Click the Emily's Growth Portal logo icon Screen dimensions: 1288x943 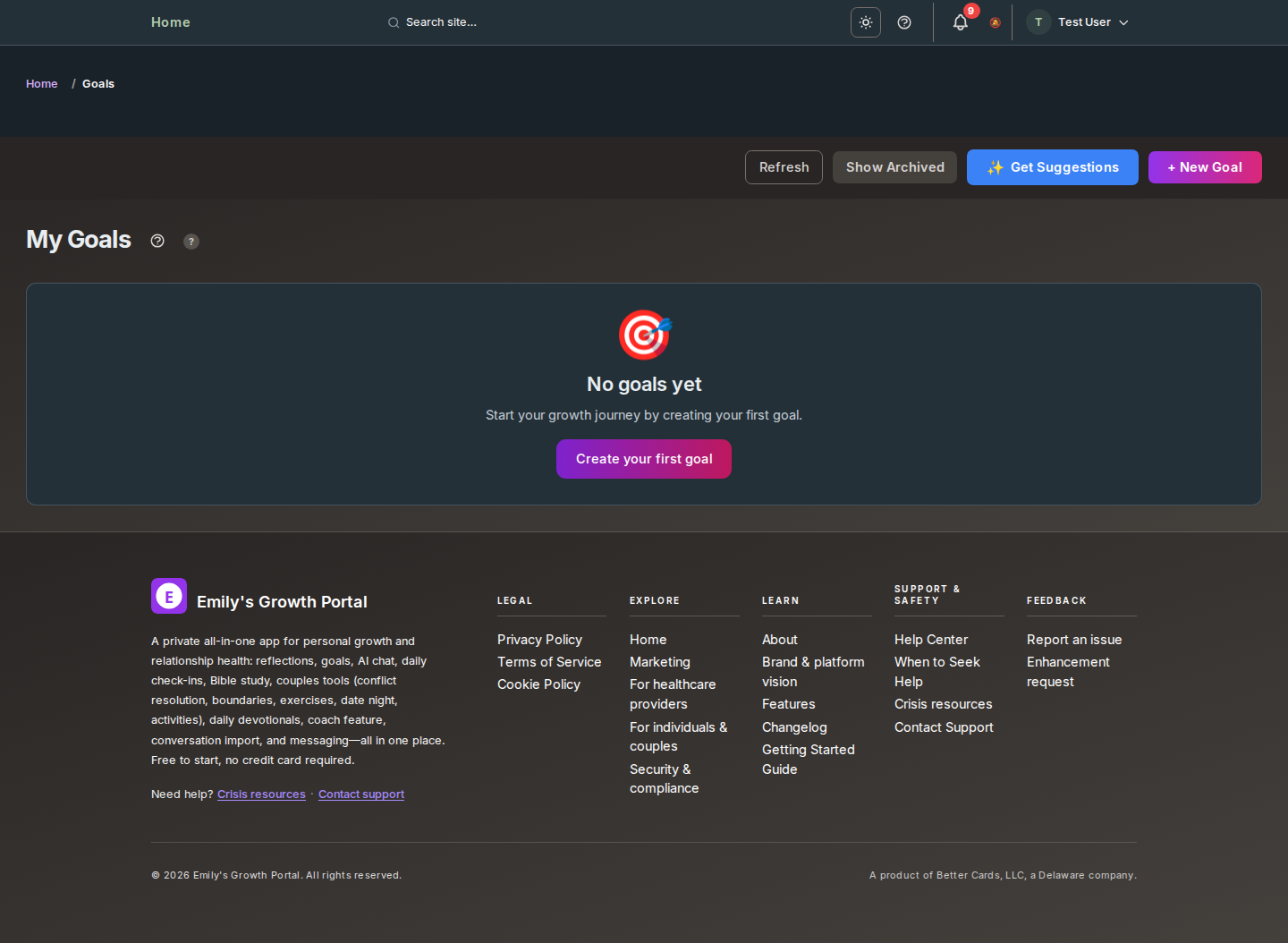click(x=169, y=596)
